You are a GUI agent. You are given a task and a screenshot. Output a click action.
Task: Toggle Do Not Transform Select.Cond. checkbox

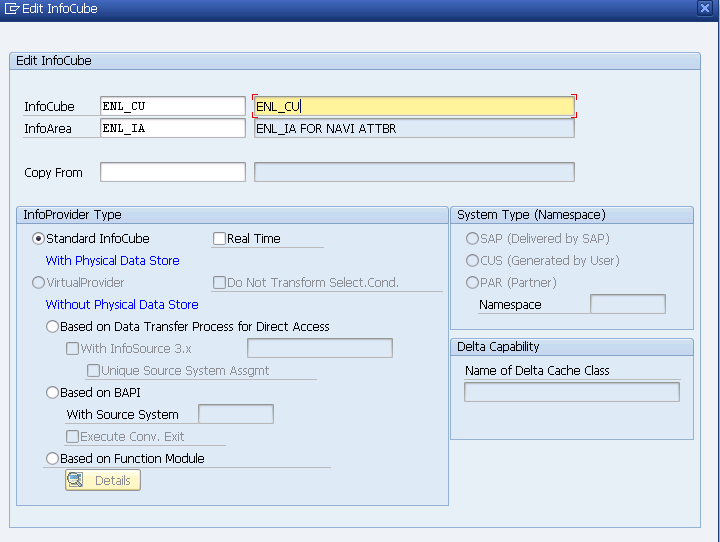tap(219, 282)
